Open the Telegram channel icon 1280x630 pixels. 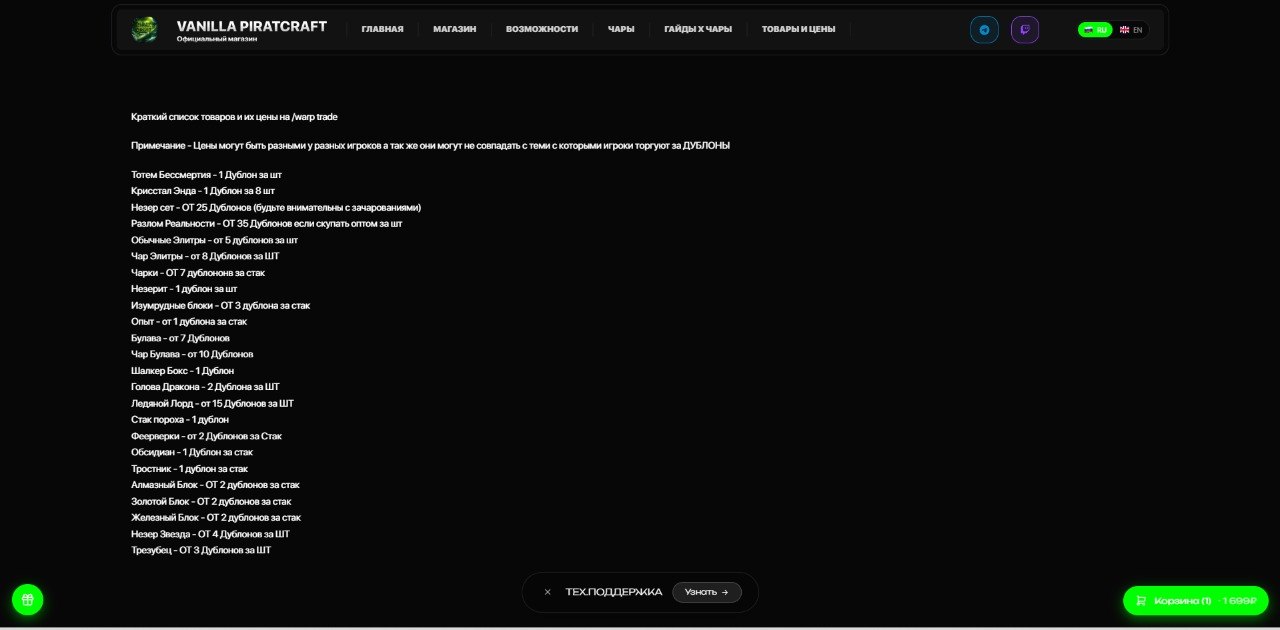984,30
